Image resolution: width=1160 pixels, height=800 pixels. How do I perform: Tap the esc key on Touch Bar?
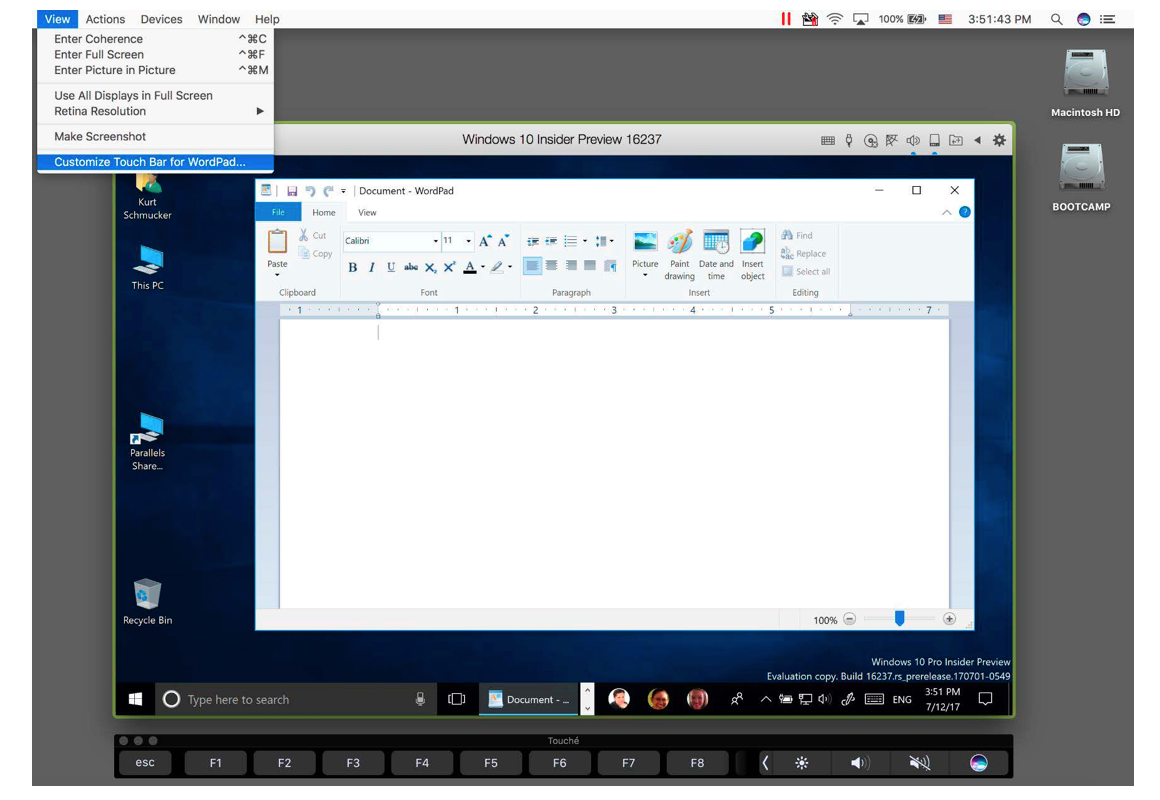coord(145,763)
